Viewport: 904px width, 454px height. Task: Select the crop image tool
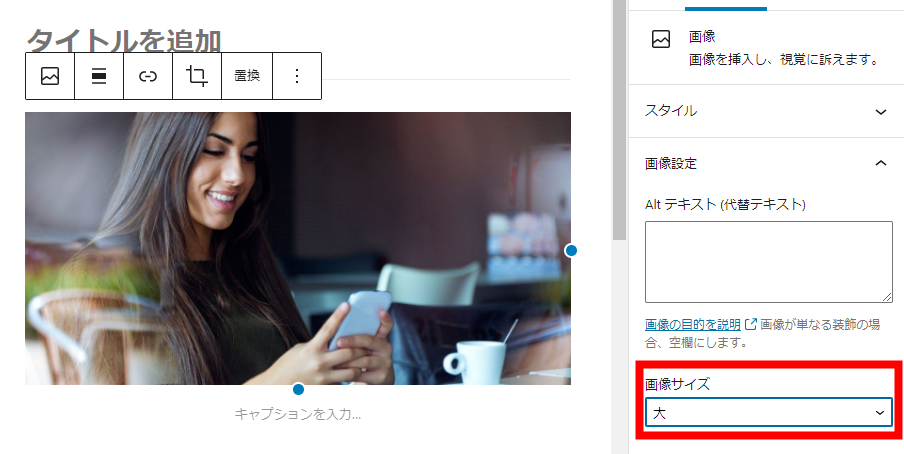coord(197,76)
